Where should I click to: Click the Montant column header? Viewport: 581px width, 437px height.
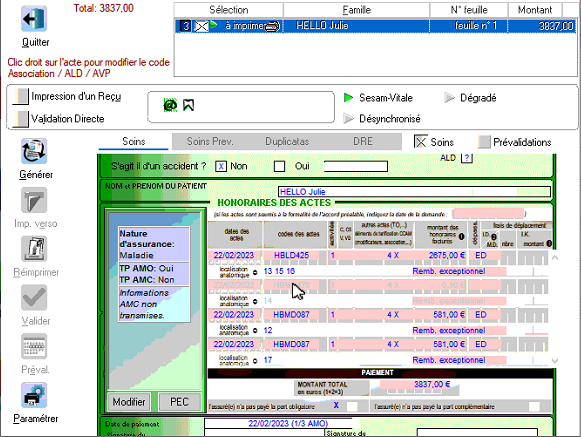pos(535,10)
